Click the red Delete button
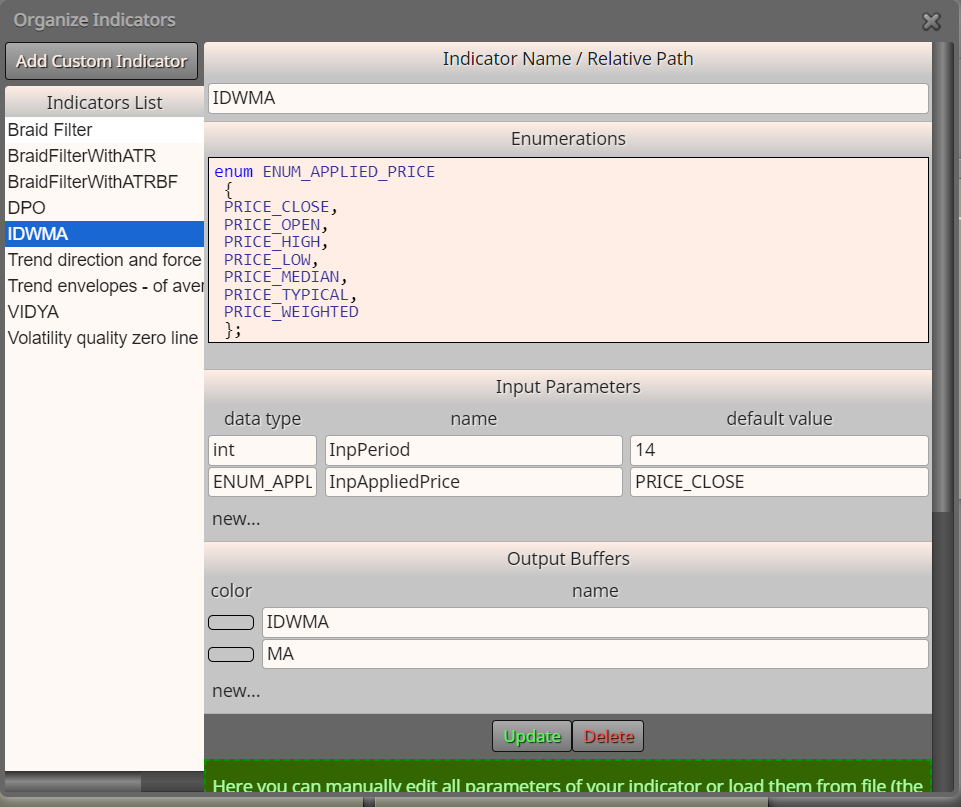 [x=608, y=736]
